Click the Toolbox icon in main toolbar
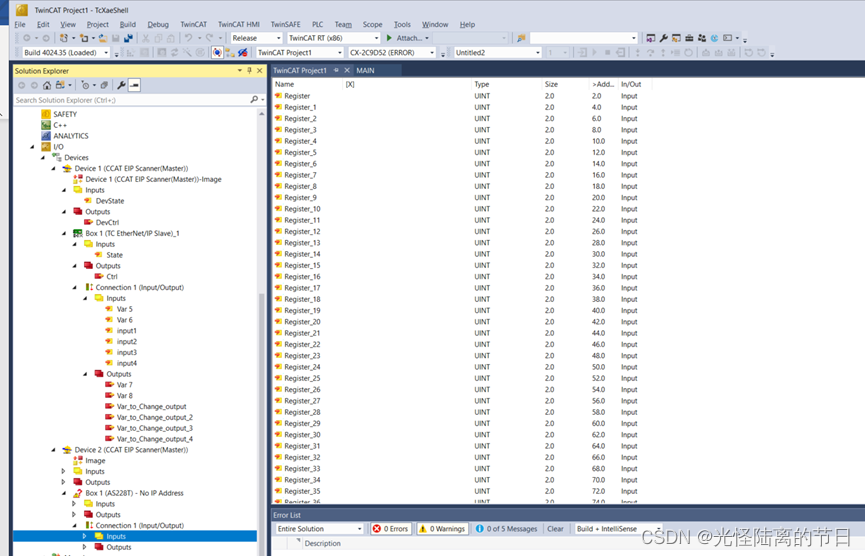This screenshot has height=556, width=865. [690, 38]
